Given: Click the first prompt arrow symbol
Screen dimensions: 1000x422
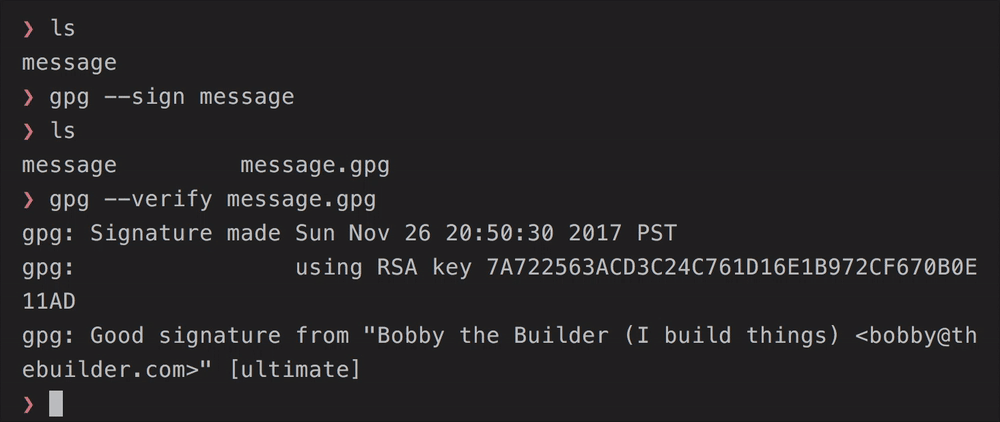Looking at the screenshot, I should pyautogui.click(x=28, y=29).
